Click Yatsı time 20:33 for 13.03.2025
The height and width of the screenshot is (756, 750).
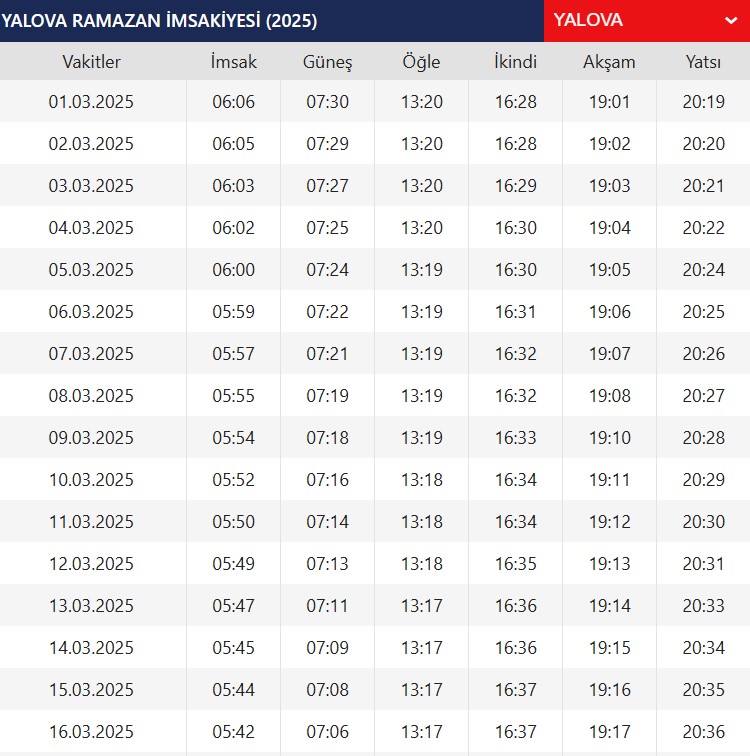703,606
